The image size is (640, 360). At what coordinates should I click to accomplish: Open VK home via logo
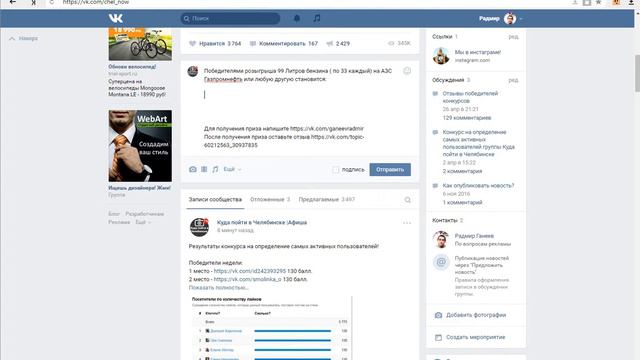(x=116, y=18)
